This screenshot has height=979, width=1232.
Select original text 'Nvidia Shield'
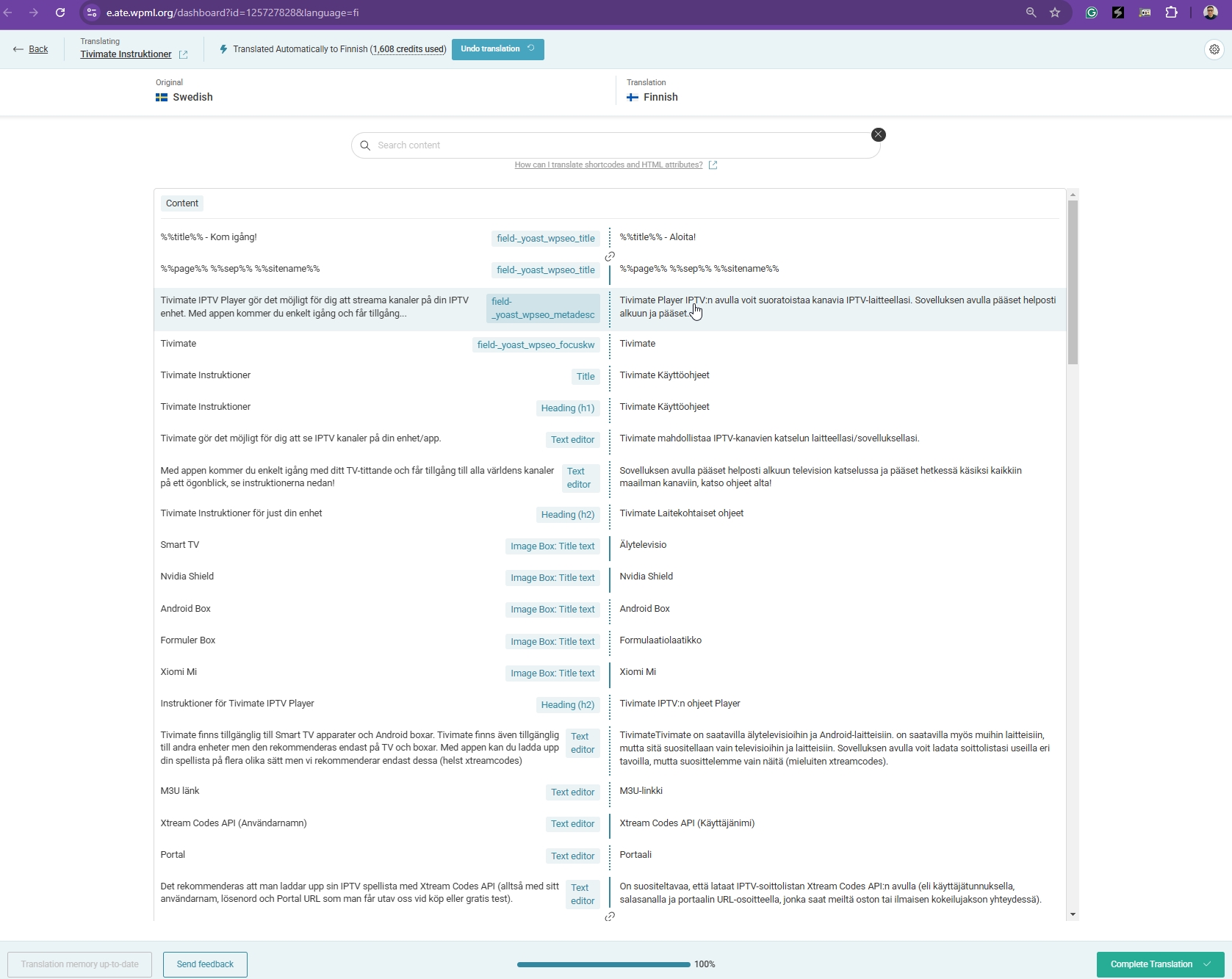(187, 577)
